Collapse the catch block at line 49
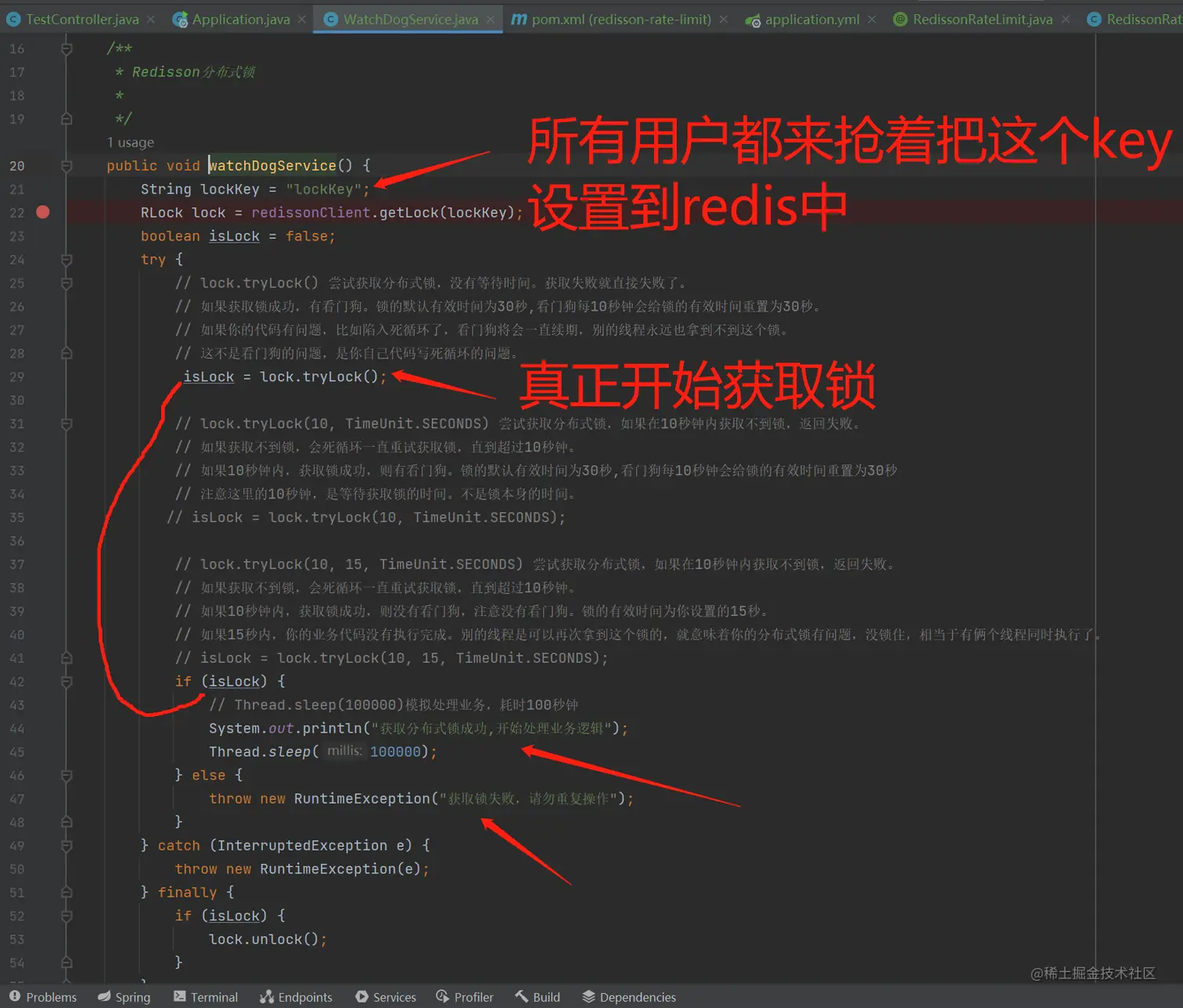Screen dimensions: 1183x1008 pyautogui.click(x=67, y=846)
